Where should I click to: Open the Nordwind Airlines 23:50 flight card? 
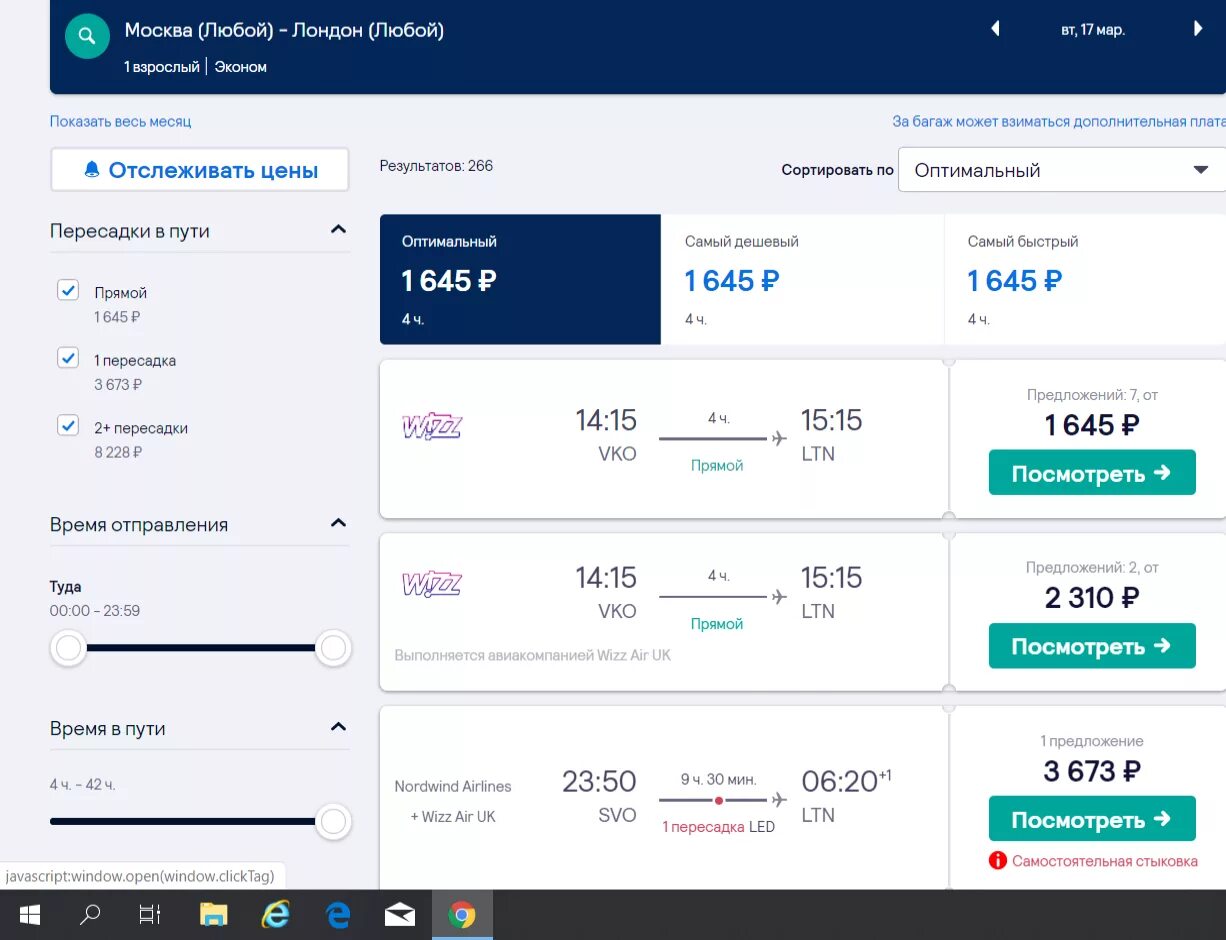click(x=663, y=797)
